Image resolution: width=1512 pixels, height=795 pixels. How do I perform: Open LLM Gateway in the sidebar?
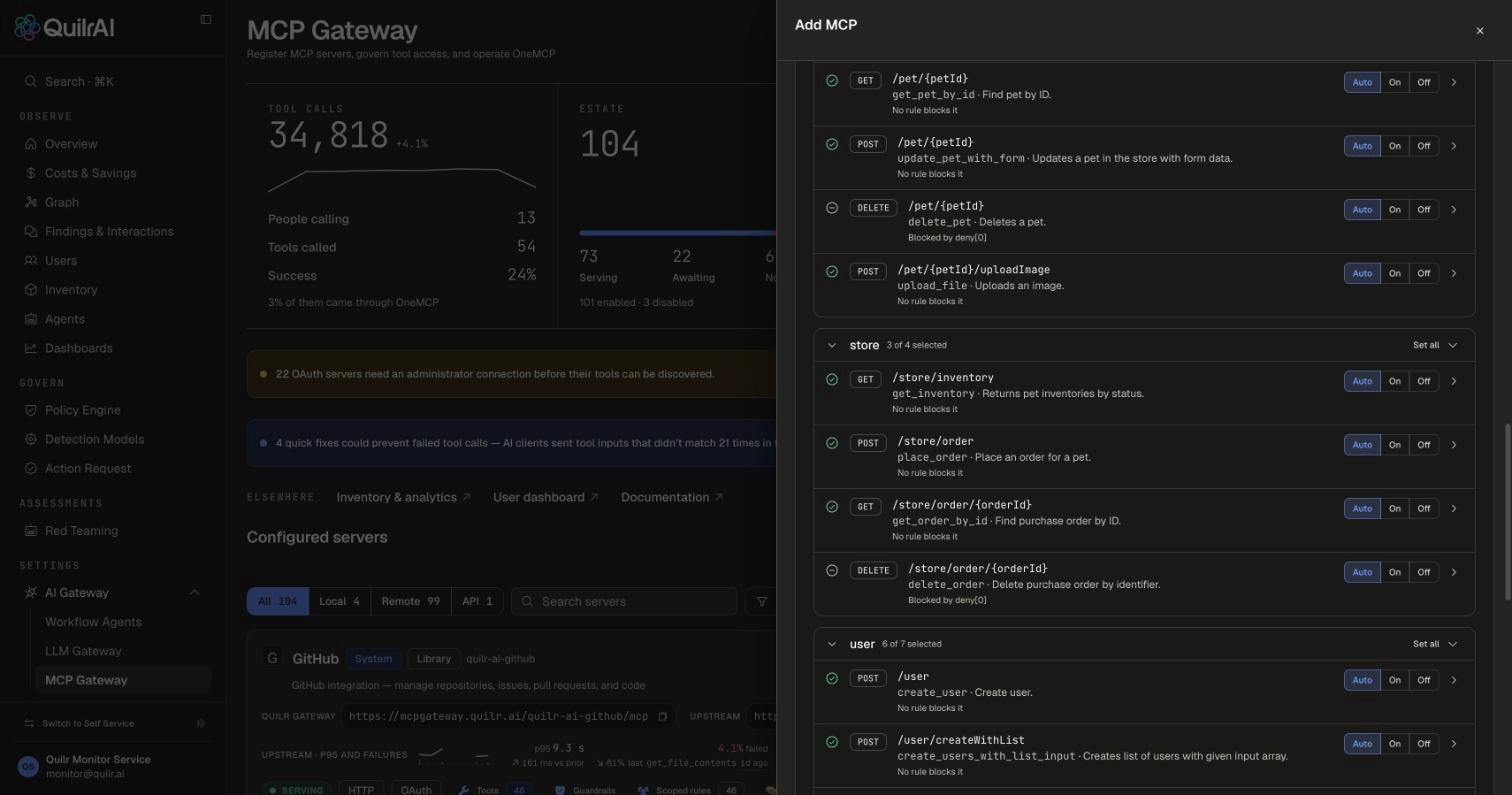point(83,651)
